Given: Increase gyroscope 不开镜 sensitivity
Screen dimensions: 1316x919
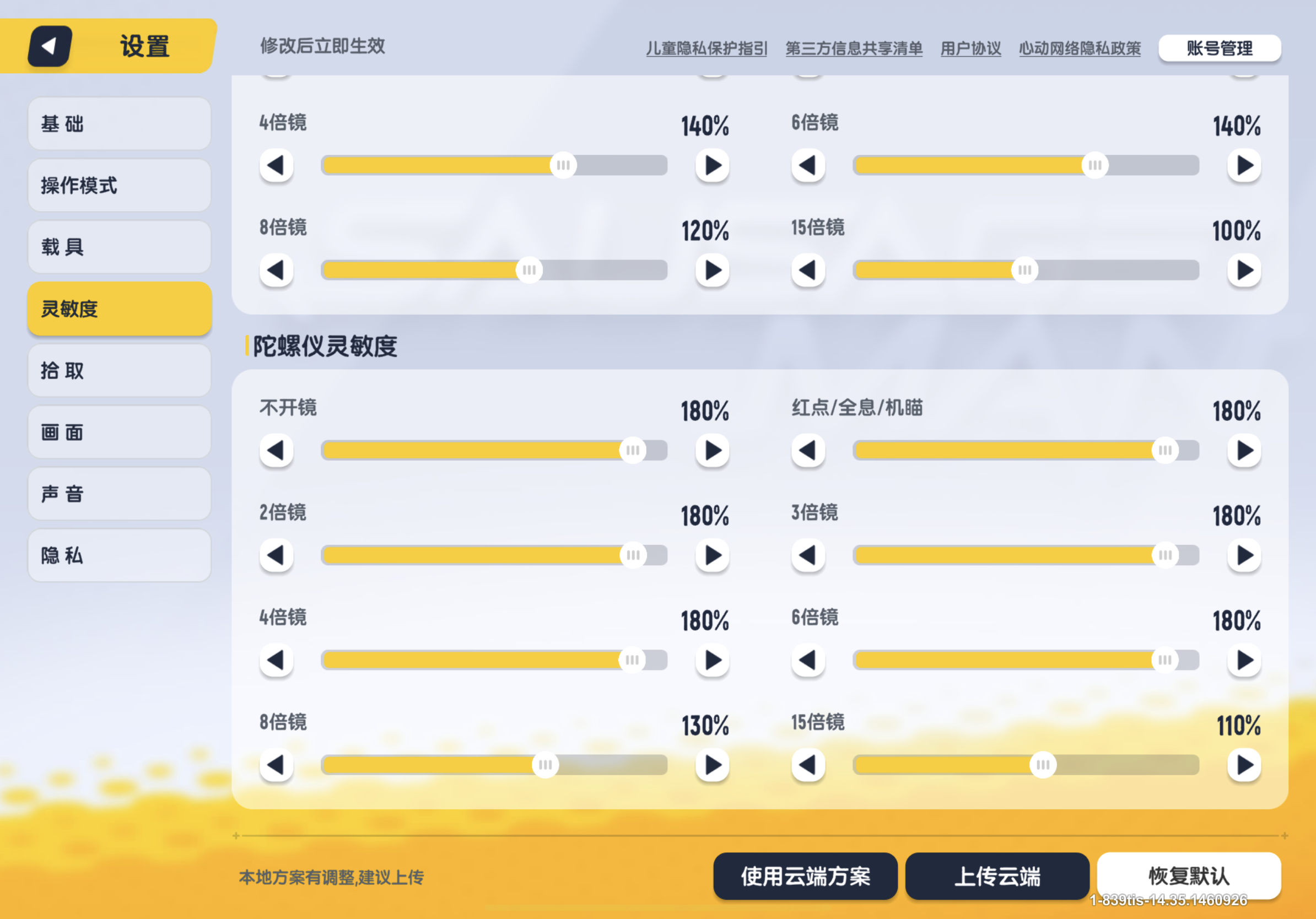Looking at the screenshot, I should (x=713, y=450).
